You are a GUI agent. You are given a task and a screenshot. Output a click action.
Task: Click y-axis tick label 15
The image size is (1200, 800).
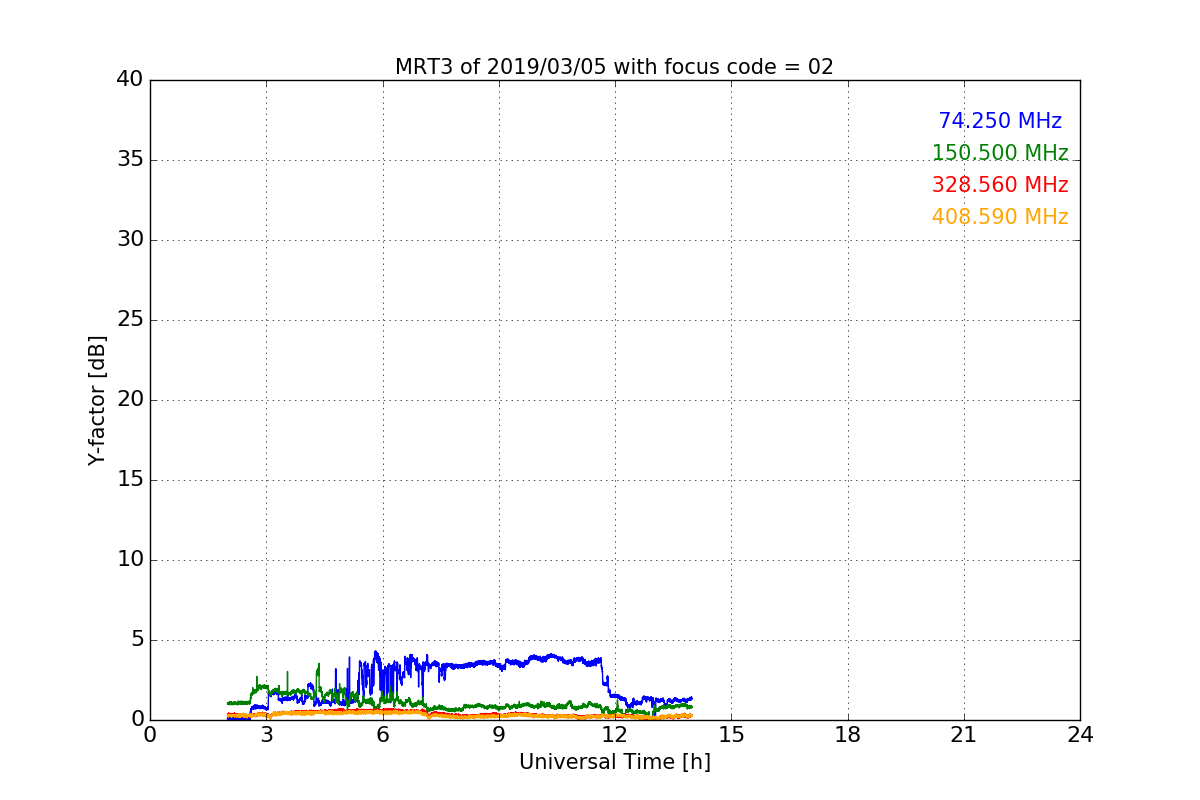[130, 480]
